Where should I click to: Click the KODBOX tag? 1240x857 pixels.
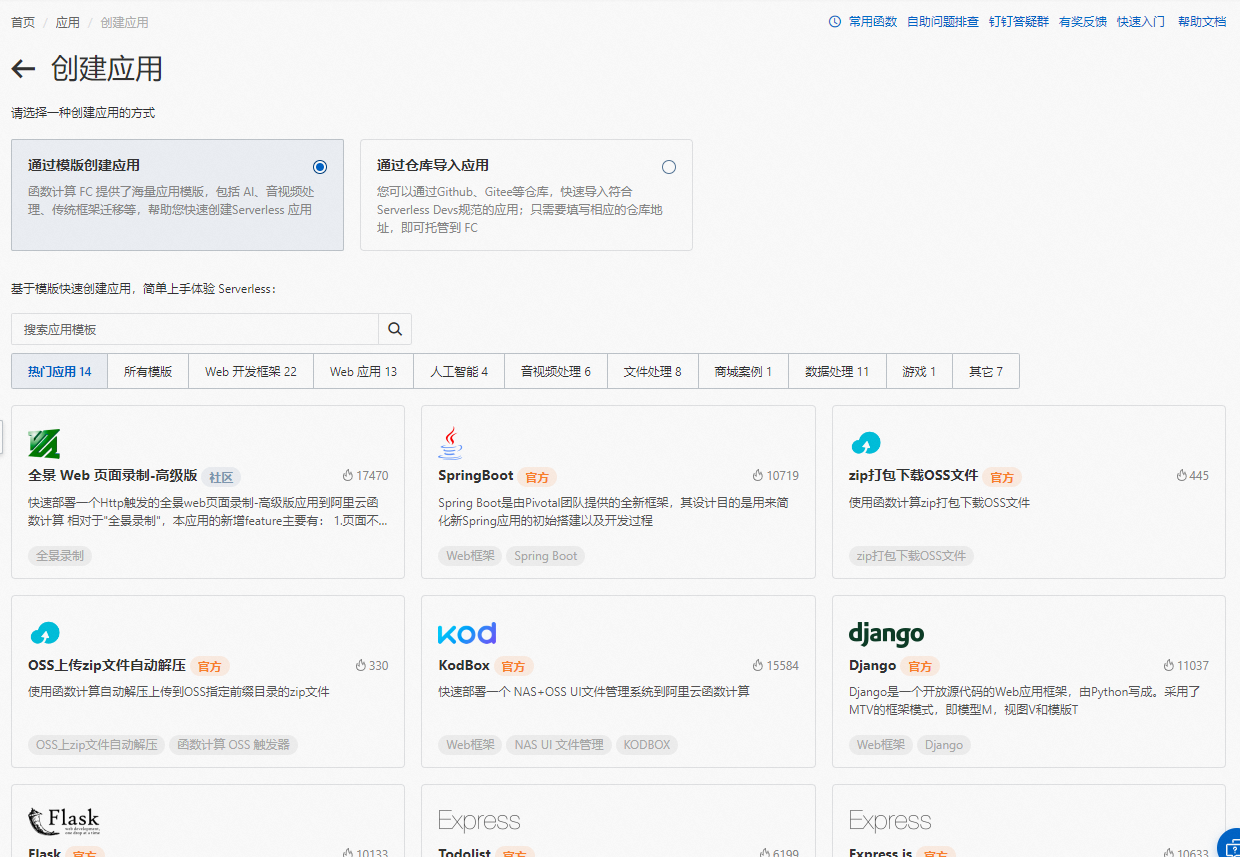tap(647, 744)
